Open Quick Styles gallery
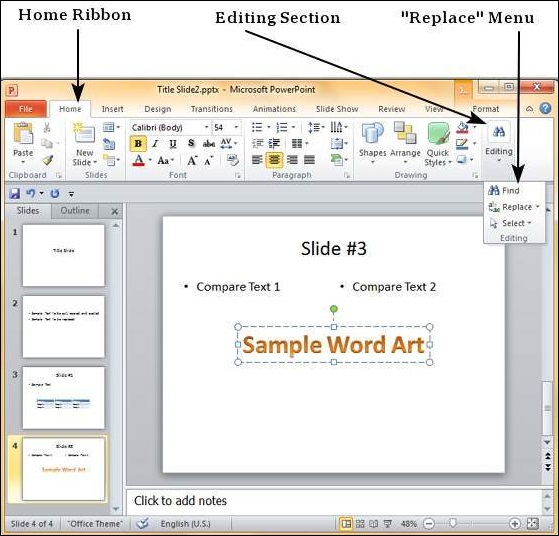Viewport: 559px width, 536px height. (x=438, y=144)
